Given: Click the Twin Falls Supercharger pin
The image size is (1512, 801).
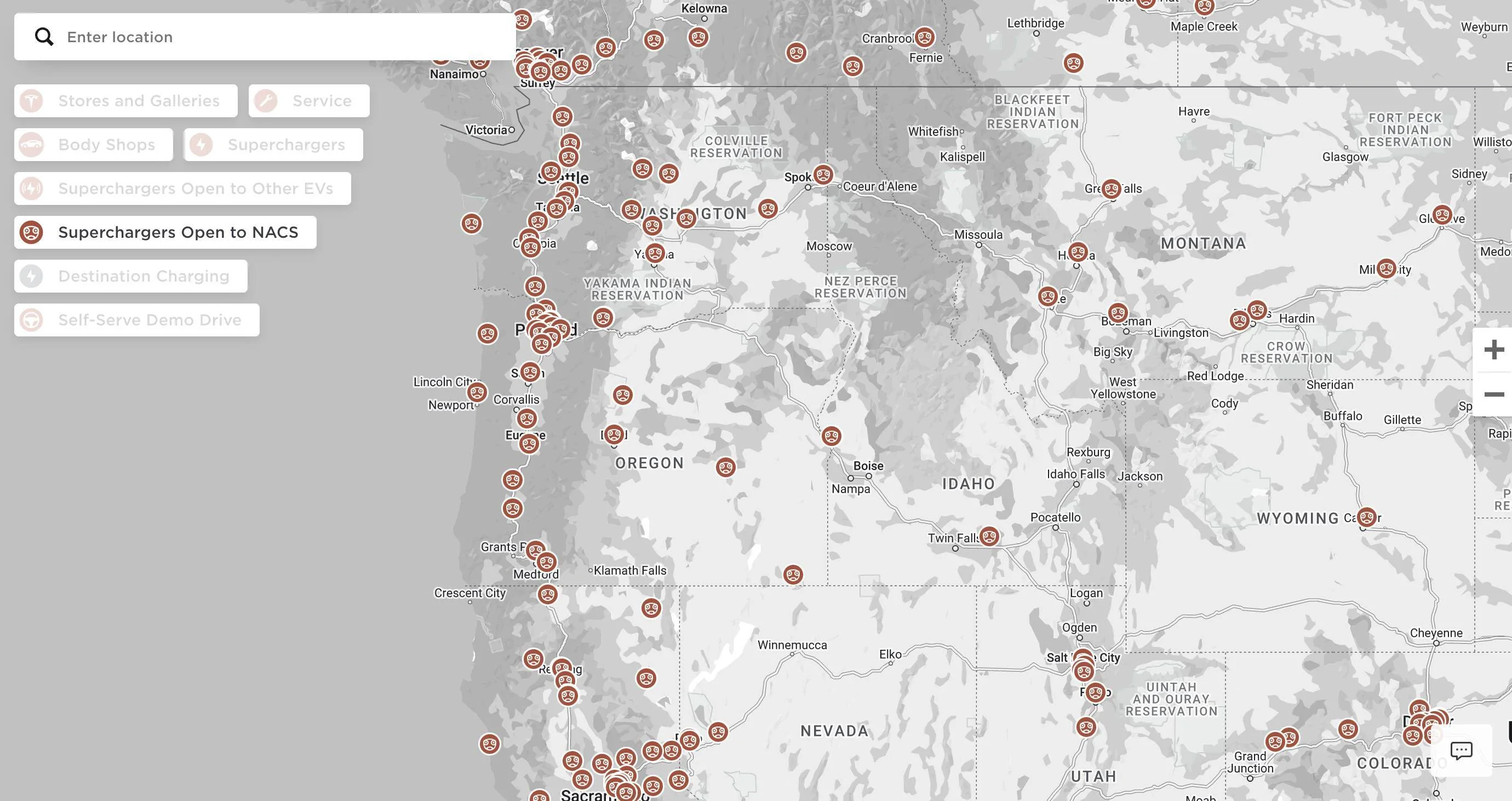Looking at the screenshot, I should [x=989, y=536].
